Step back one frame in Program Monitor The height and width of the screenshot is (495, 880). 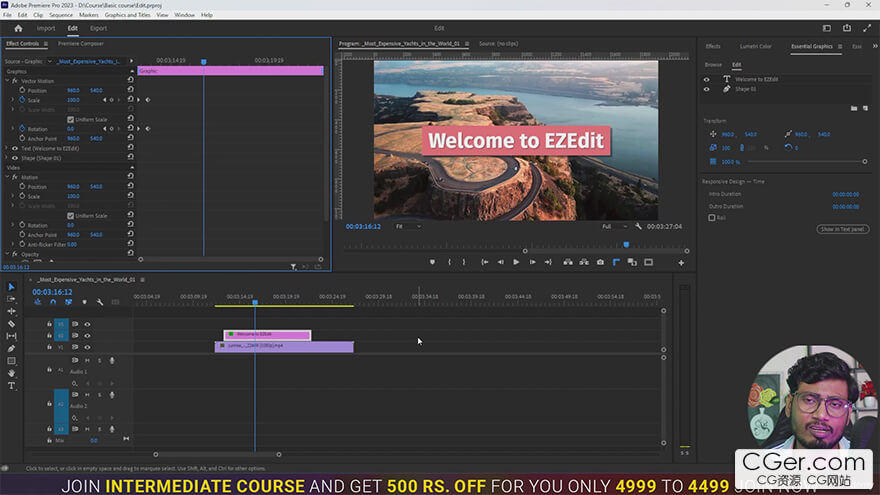[x=500, y=262]
